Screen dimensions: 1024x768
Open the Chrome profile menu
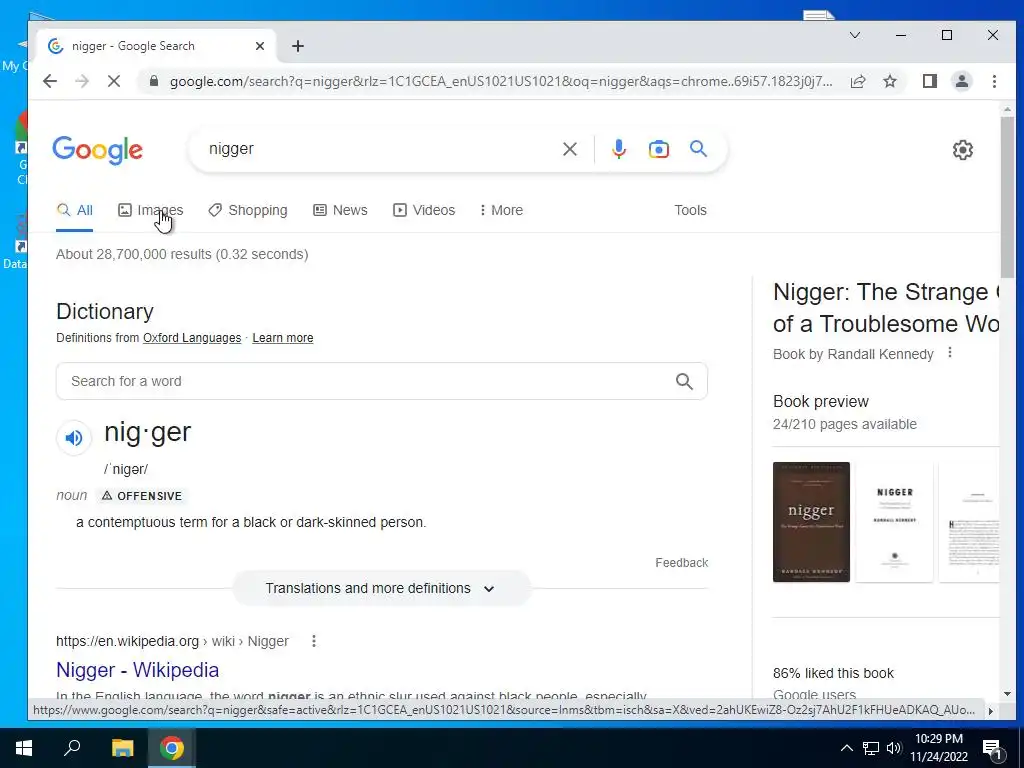pos(961,81)
